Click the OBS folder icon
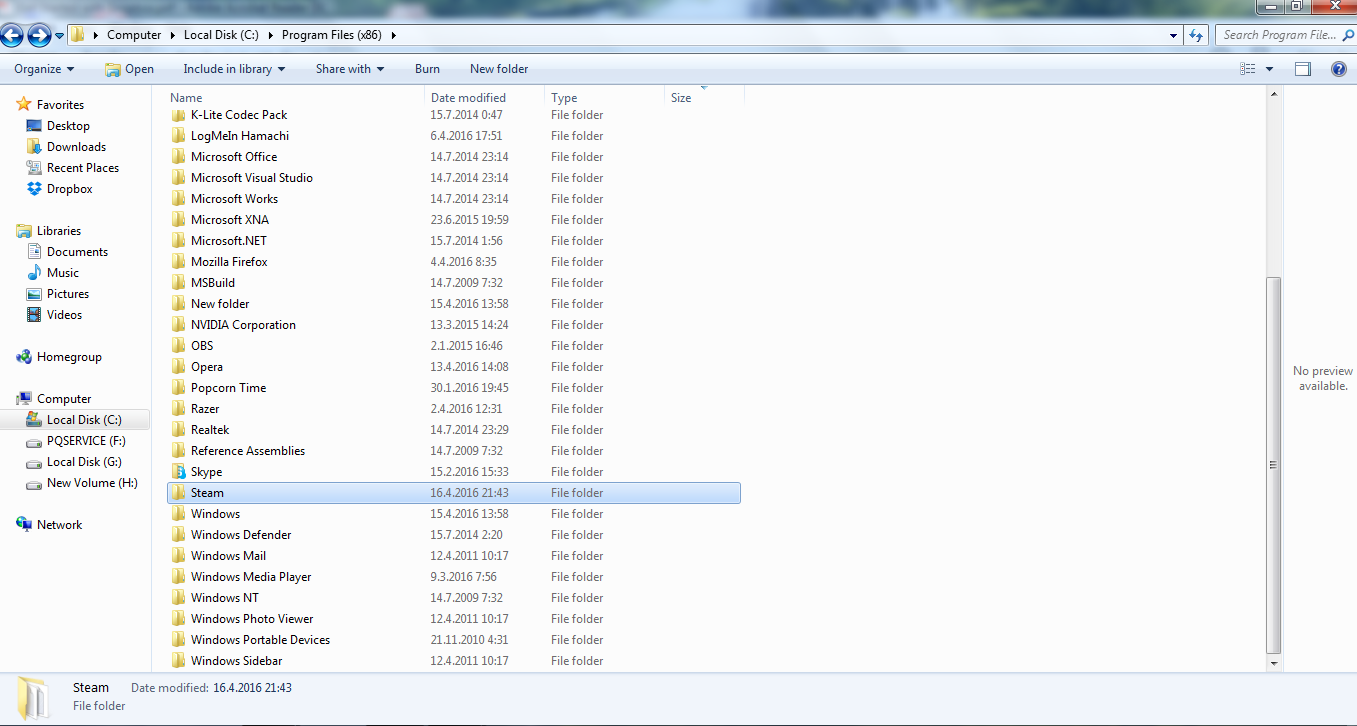 tap(179, 346)
